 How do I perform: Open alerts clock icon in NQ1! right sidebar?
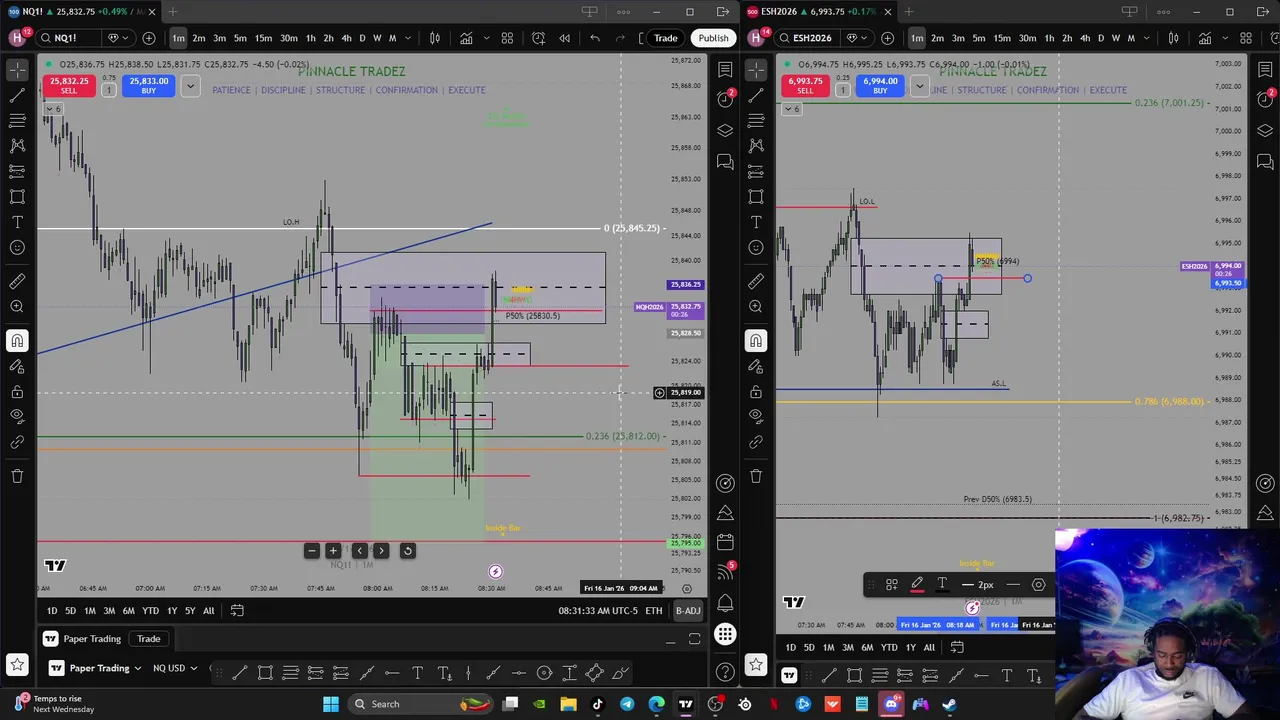tap(725, 99)
